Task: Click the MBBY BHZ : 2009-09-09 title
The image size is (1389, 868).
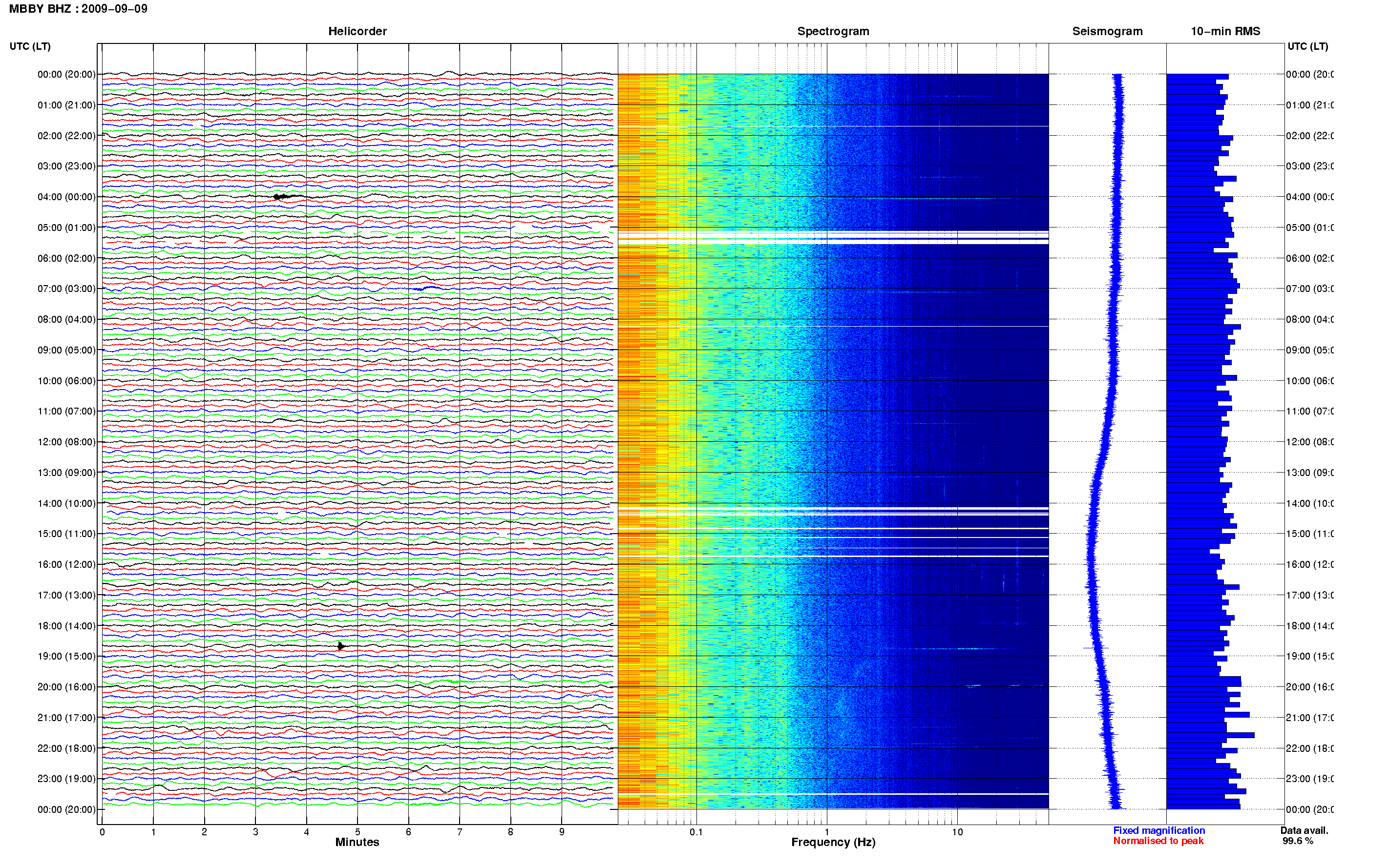Action: pyautogui.click(x=78, y=9)
